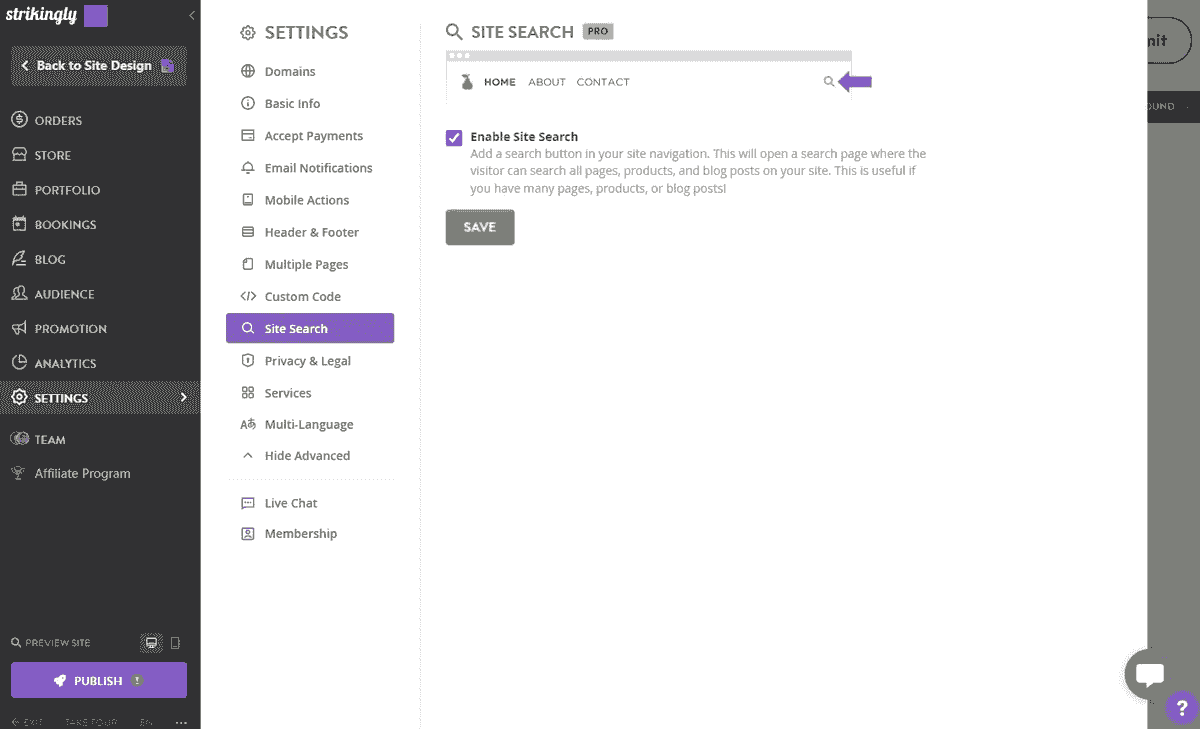Click the warning badge on Publish
The width and height of the screenshot is (1200, 729).
click(x=137, y=680)
